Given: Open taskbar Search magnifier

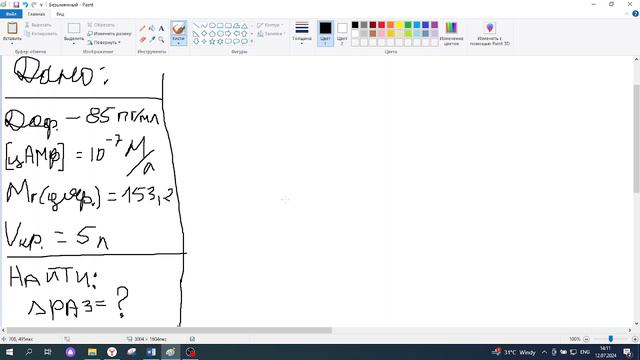Looking at the screenshot, I should [29, 352].
